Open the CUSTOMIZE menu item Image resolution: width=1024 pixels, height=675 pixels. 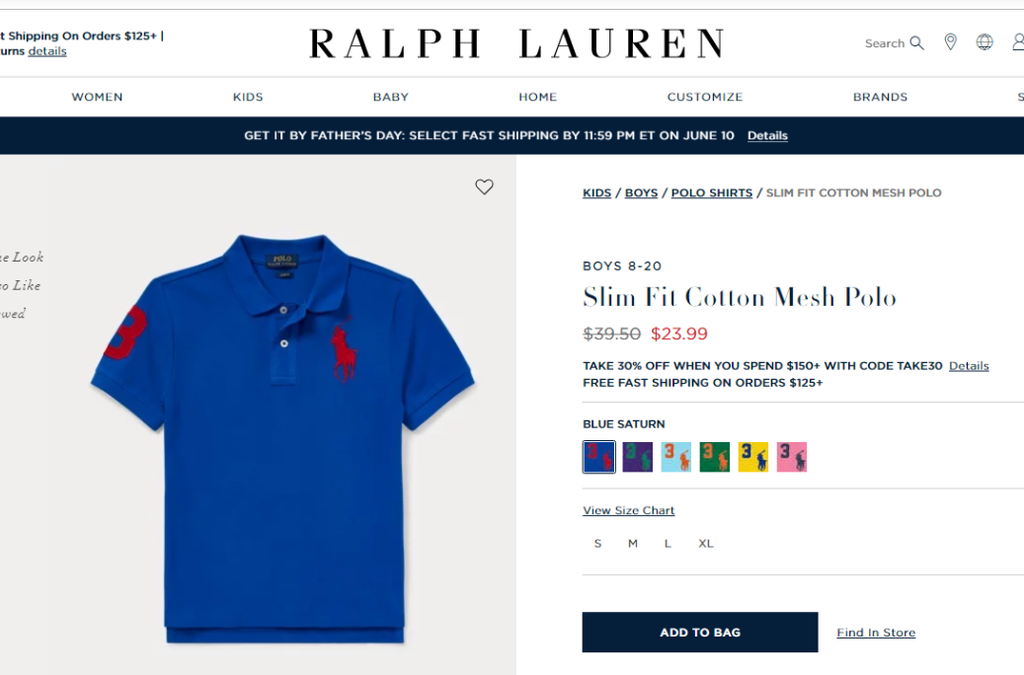click(705, 97)
